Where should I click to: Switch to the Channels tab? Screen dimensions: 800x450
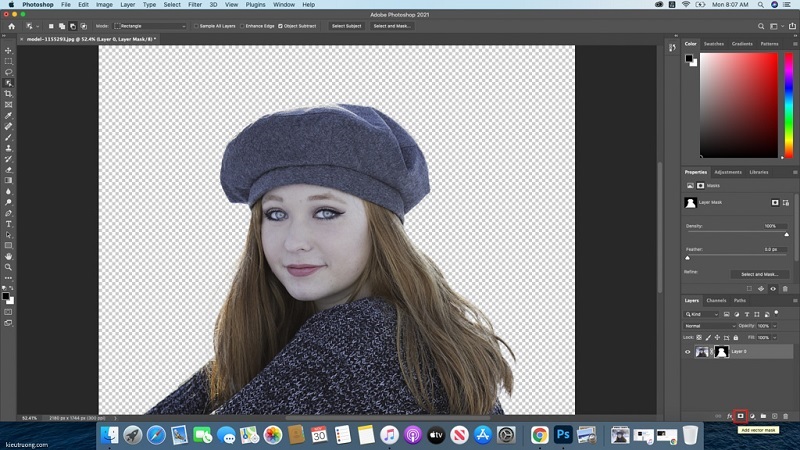click(716, 301)
